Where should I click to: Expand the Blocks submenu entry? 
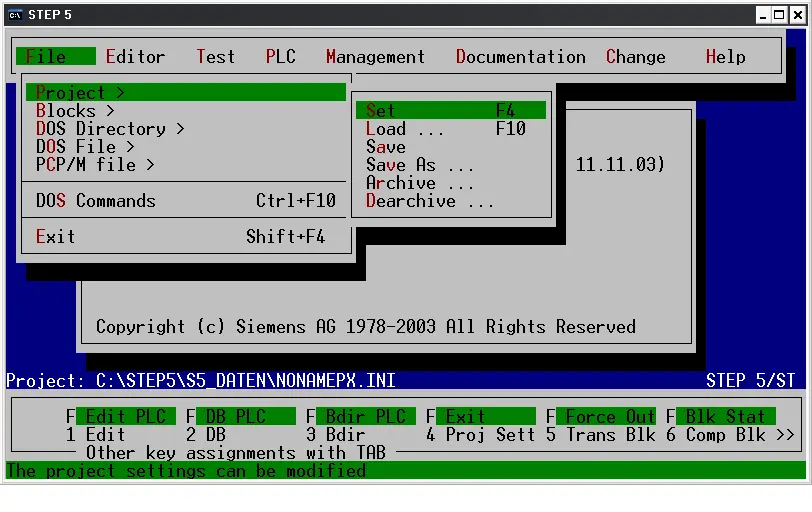click(186, 110)
